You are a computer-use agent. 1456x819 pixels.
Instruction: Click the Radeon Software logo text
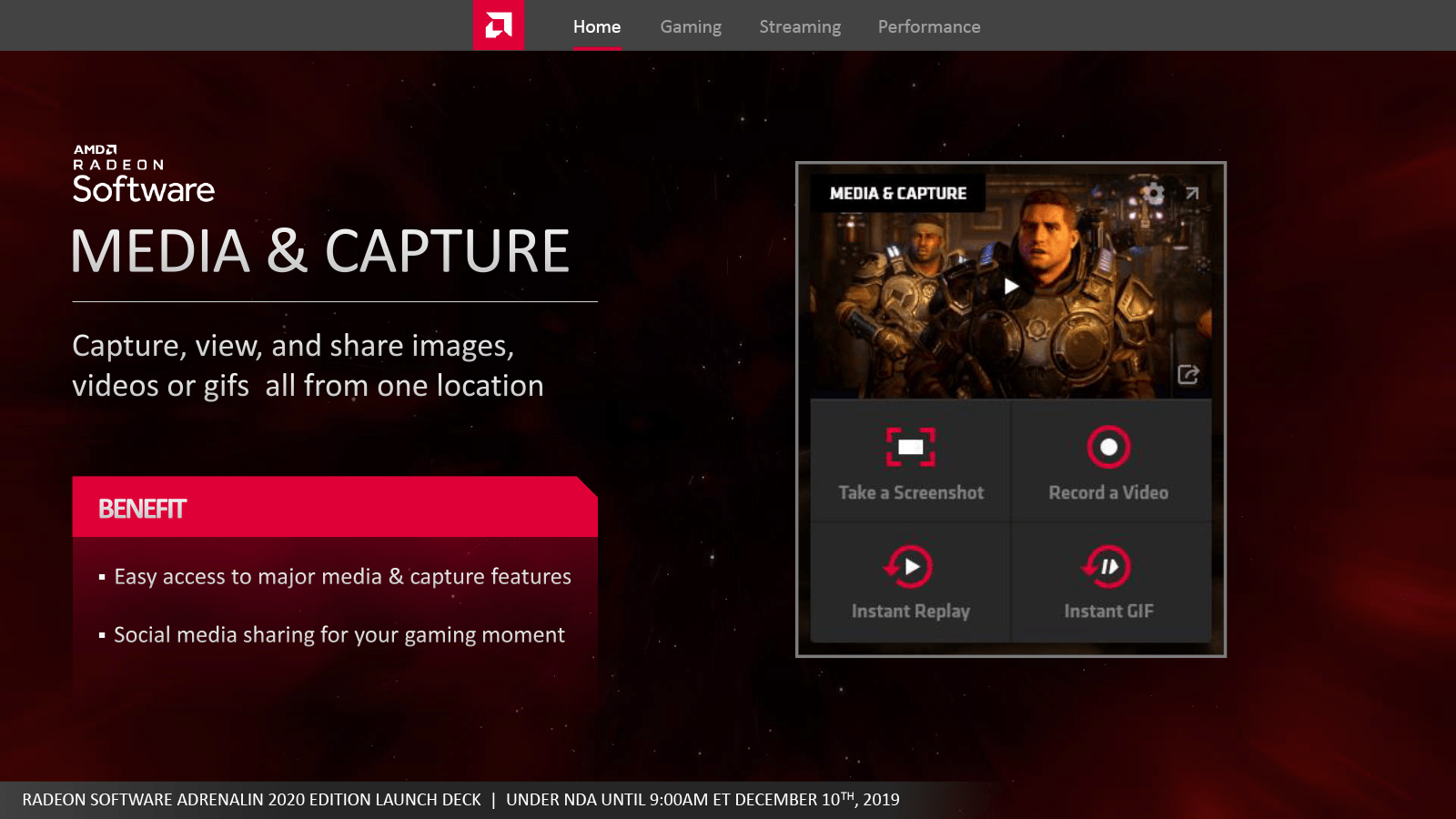click(144, 175)
